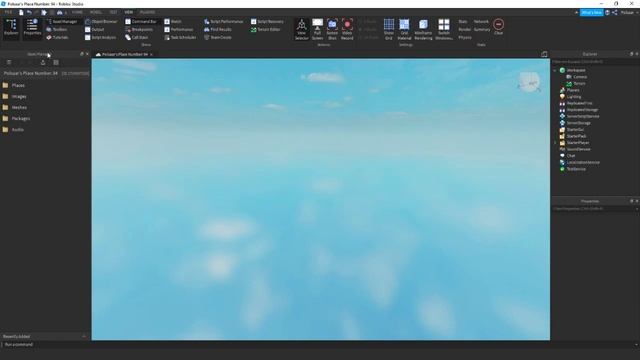Open Team Create panel
Screen dimensions: 640x360
[x=218, y=37]
